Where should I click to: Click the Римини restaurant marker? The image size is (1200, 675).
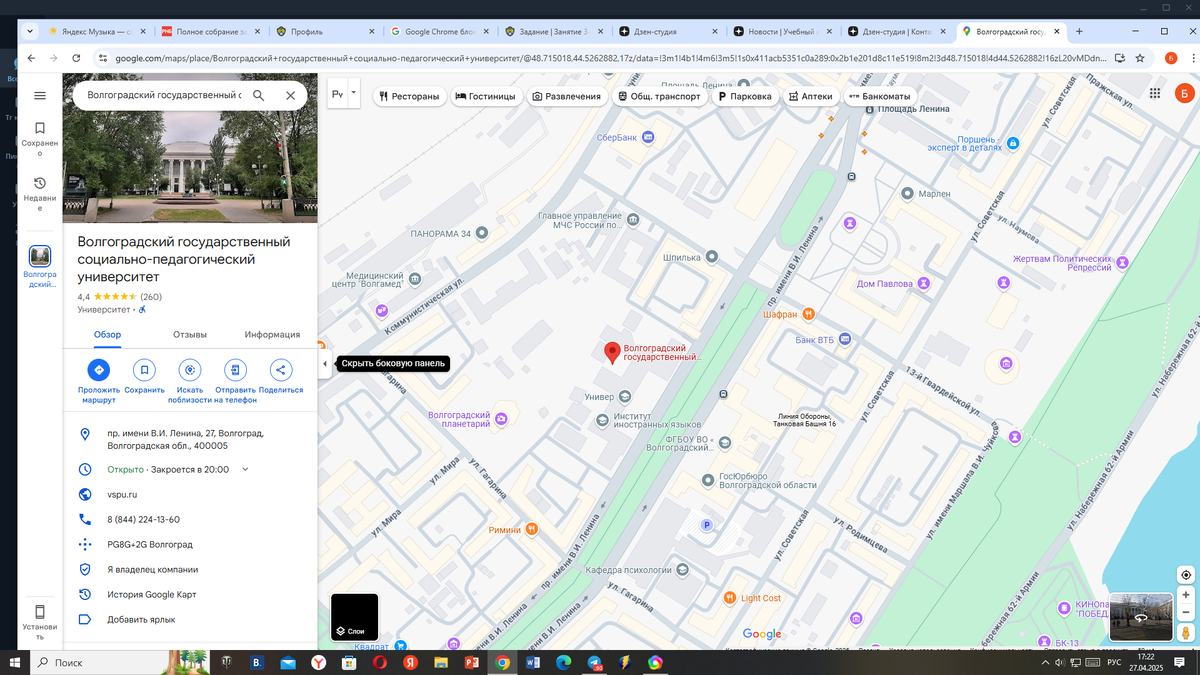click(532, 528)
